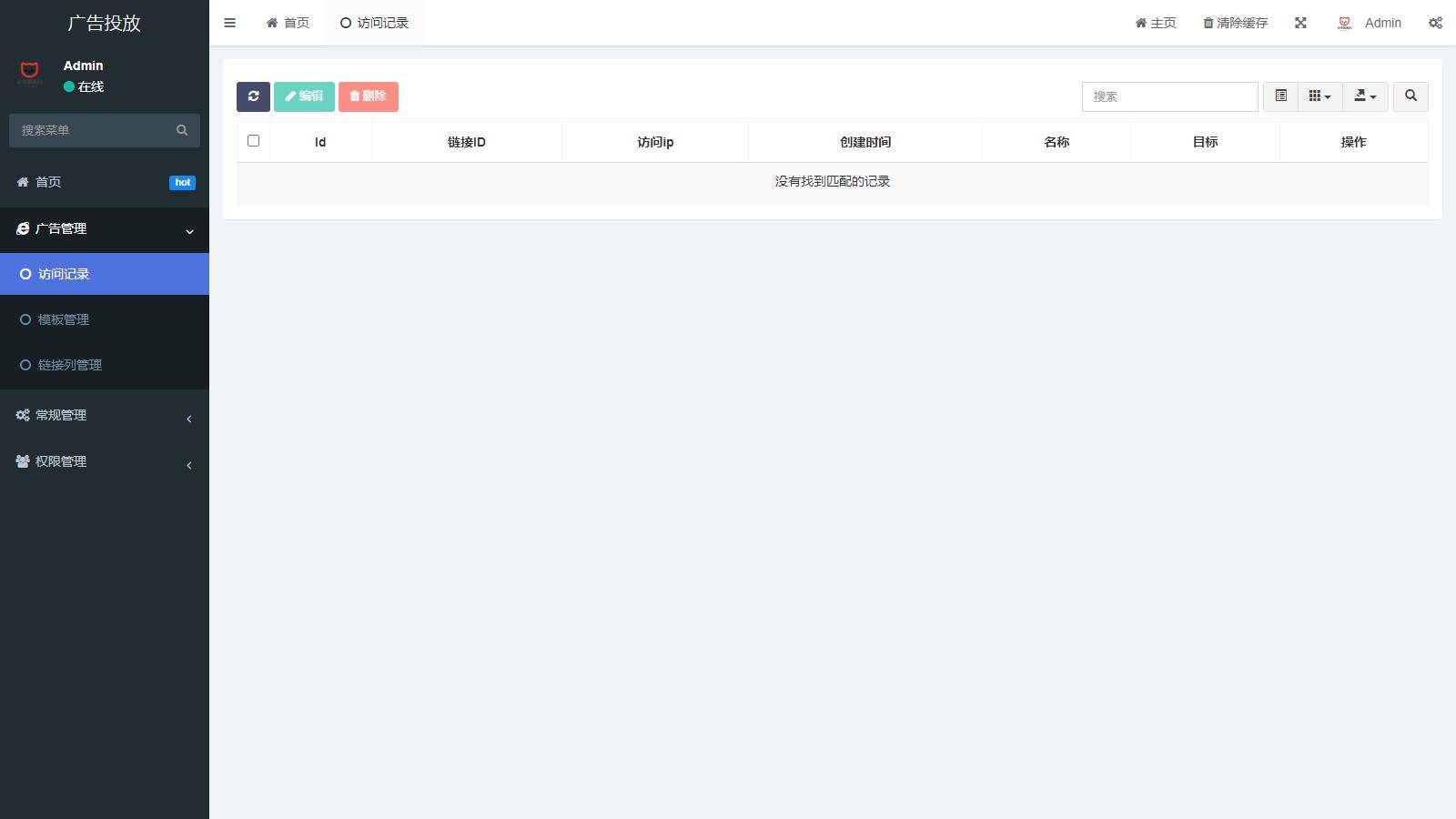Image resolution: width=1456 pixels, height=819 pixels.
Task: Click the hamburger menu toggle icon
Action: point(229,23)
